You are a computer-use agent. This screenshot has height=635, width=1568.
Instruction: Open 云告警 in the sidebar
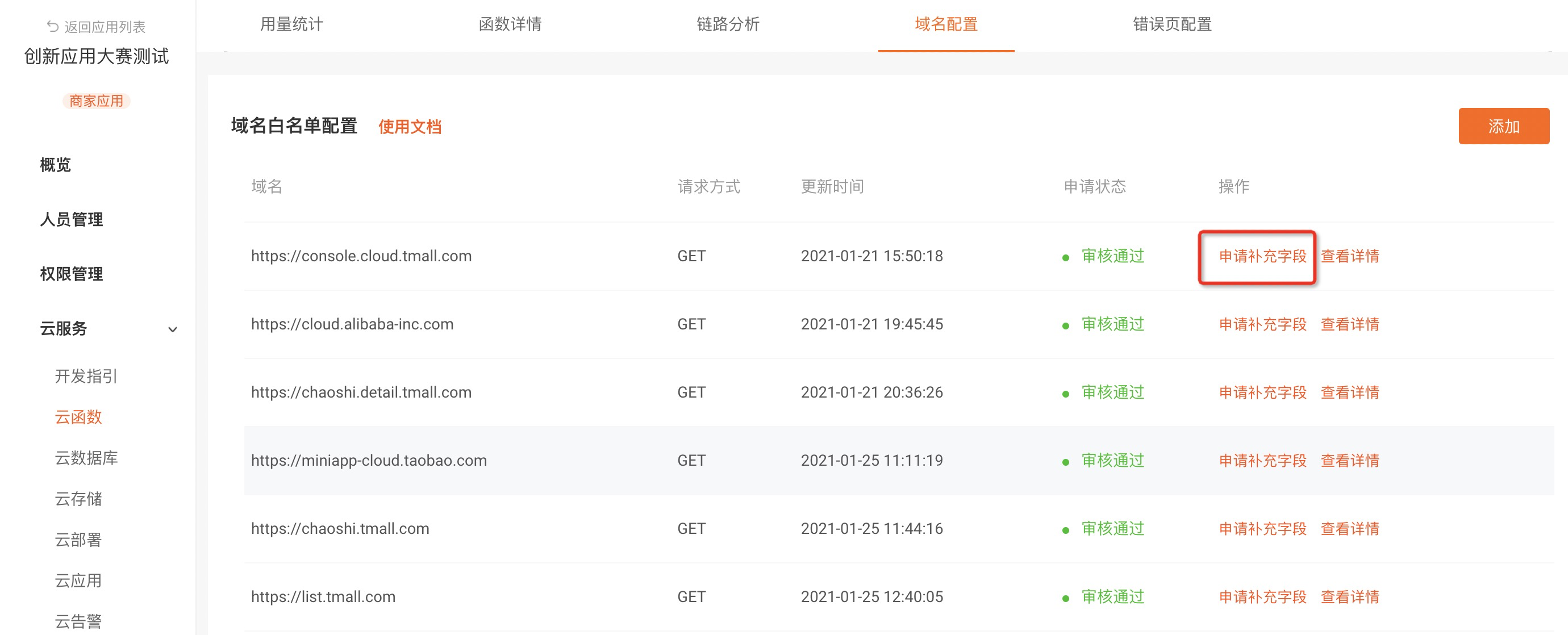click(78, 621)
